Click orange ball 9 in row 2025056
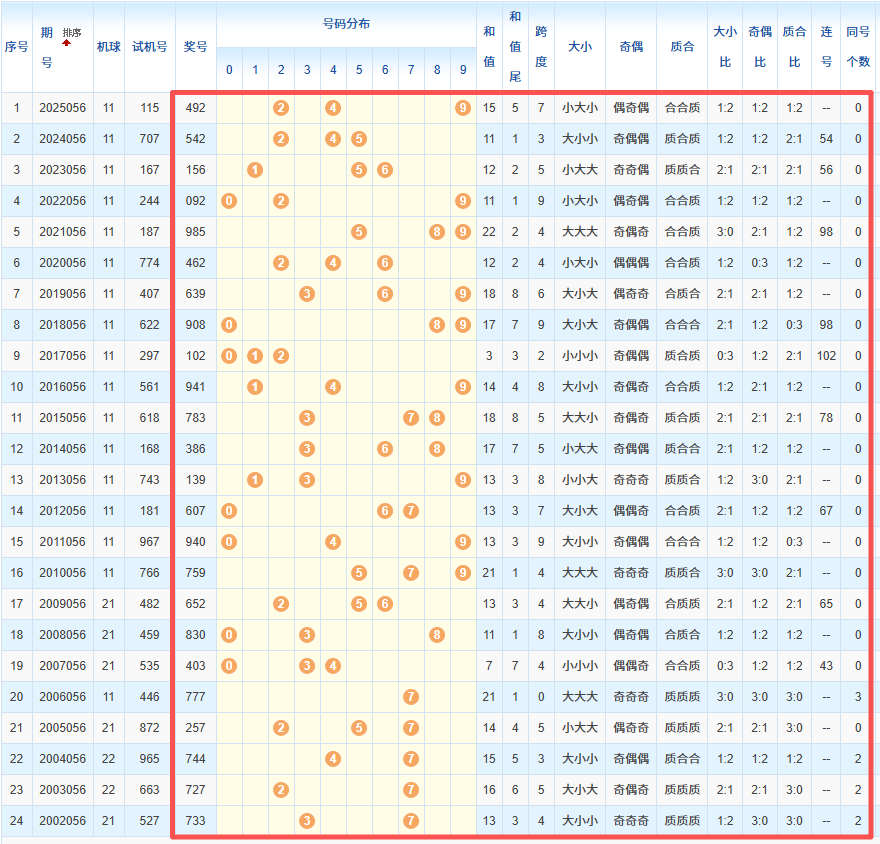Viewport: 880px width, 844px height. click(x=462, y=108)
